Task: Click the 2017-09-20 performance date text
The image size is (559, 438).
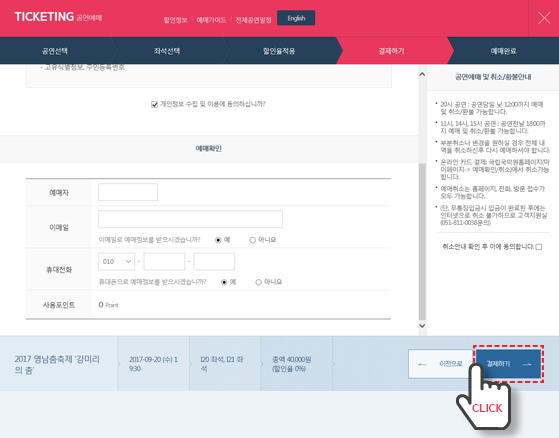Action: pos(153,364)
